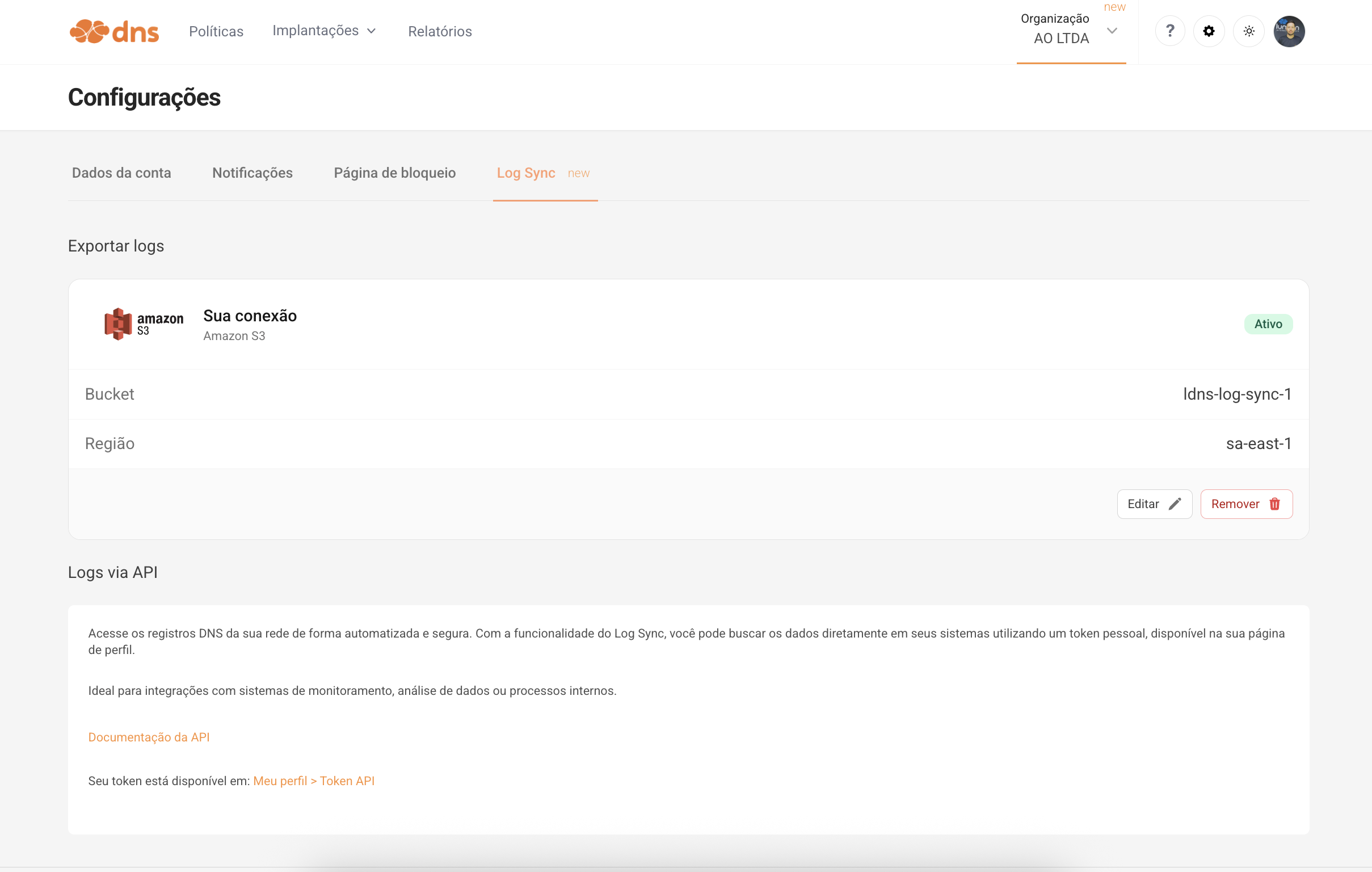This screenshot has width=1372, height=872.
Task: Toggle the light/dark theme sun icon
Action: click(1248, 31)
